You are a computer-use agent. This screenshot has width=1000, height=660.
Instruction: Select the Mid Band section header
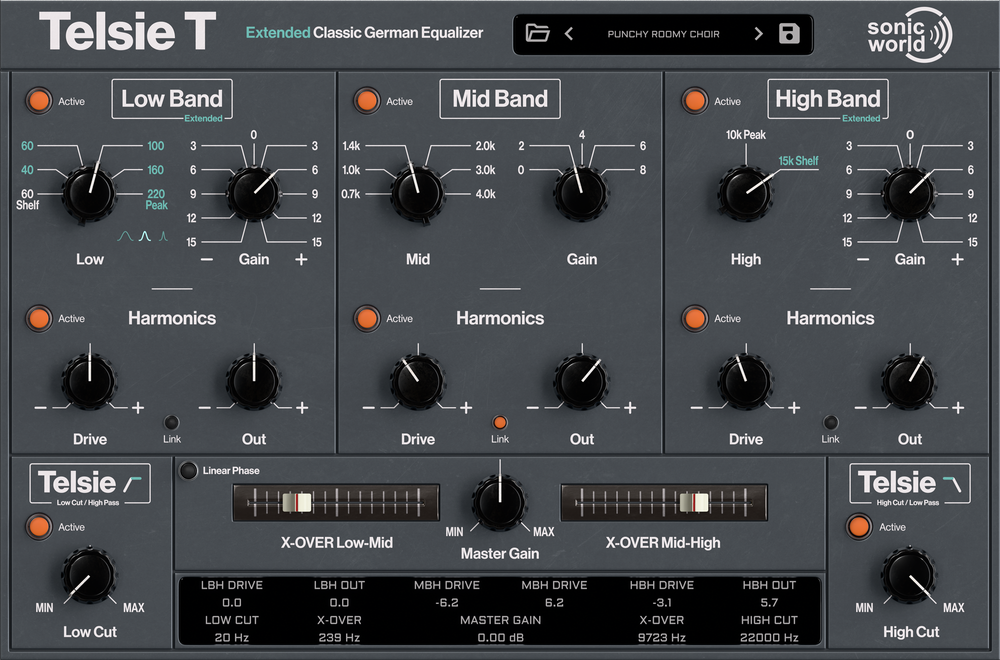(x=500, y=98)
